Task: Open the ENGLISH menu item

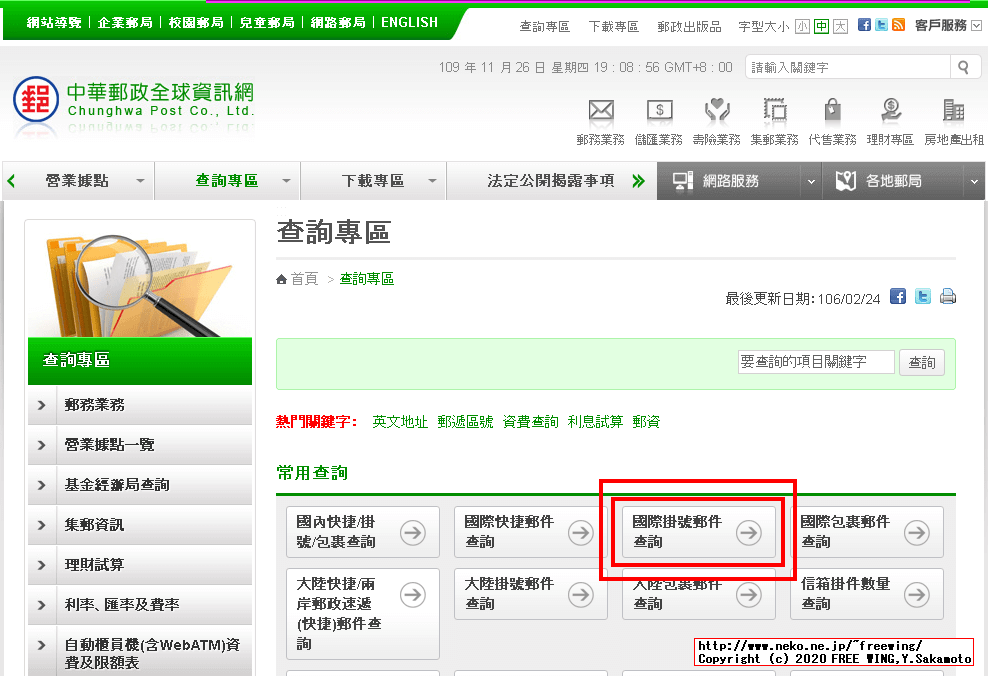Action: (409, 22)
